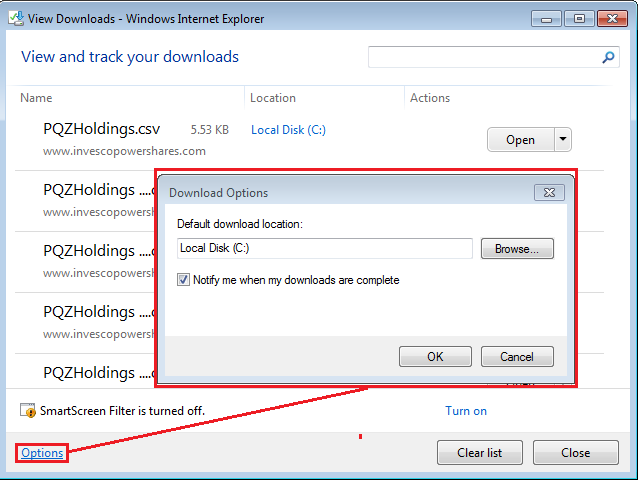
Task: Click the Close button at bottom
Action: coord(575,453)
